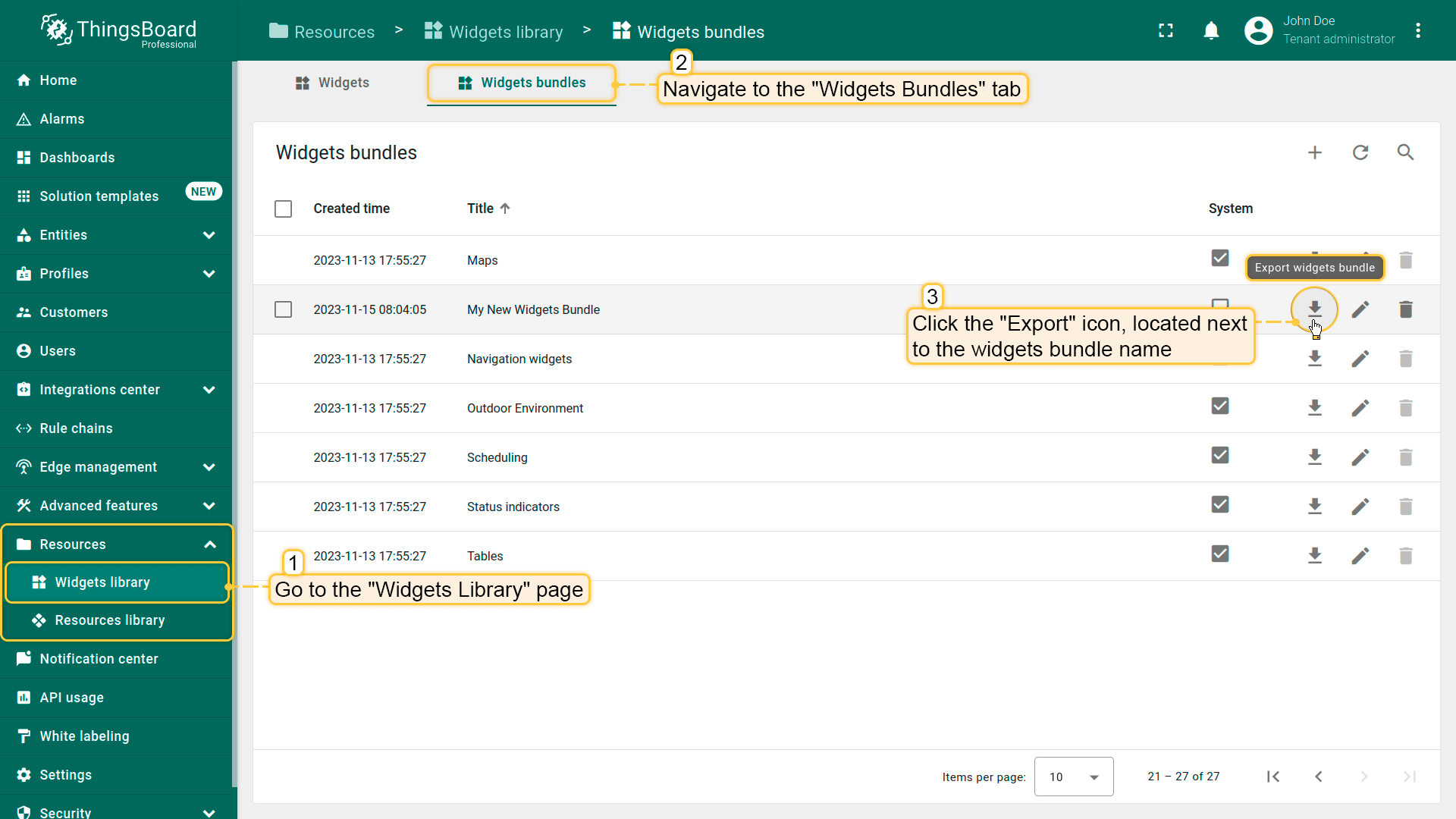Toggle fullscreen mode icon
This screenshot has width=1456, height=819.
point(1166,30)
